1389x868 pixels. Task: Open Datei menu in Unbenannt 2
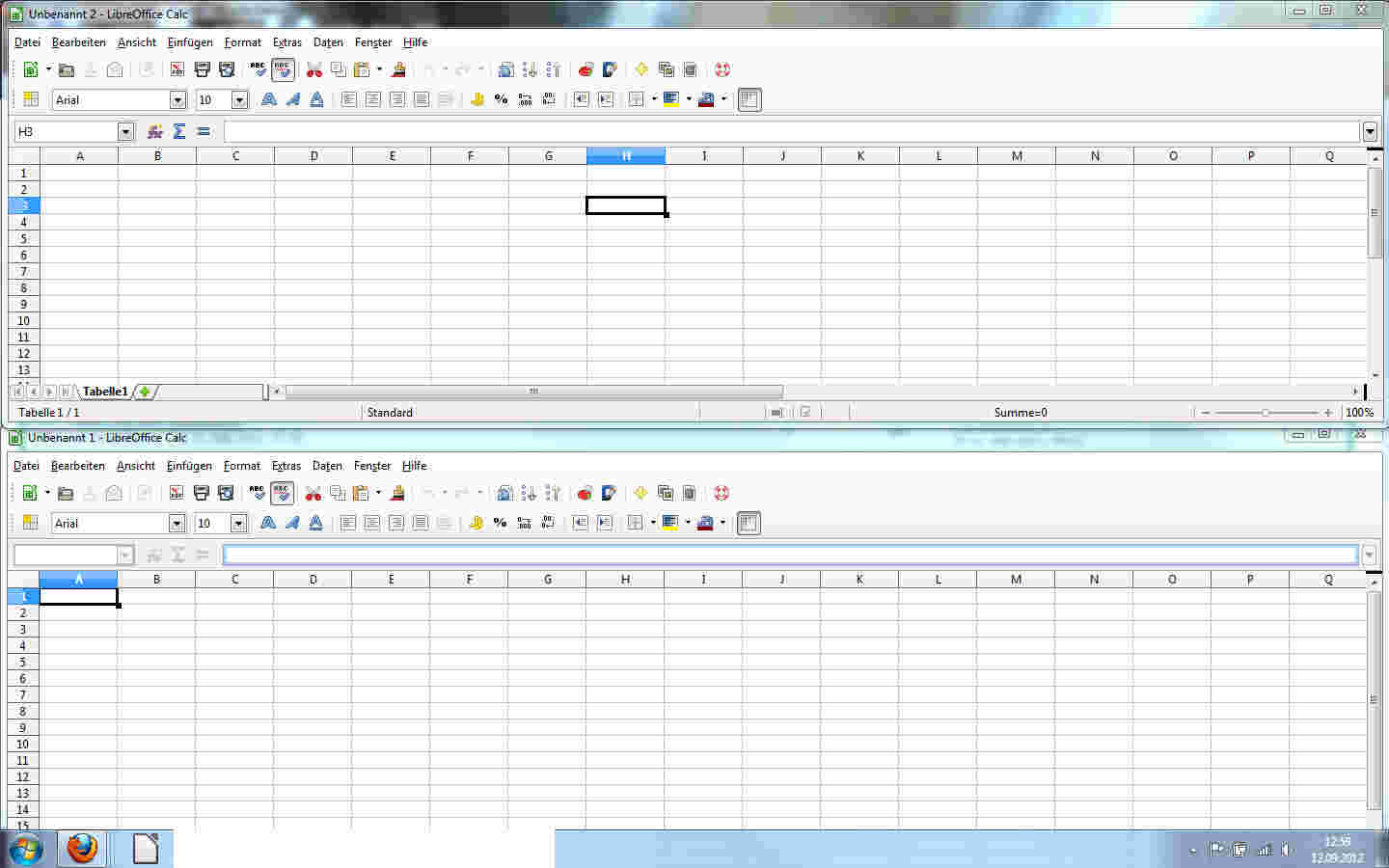(27, 42)
